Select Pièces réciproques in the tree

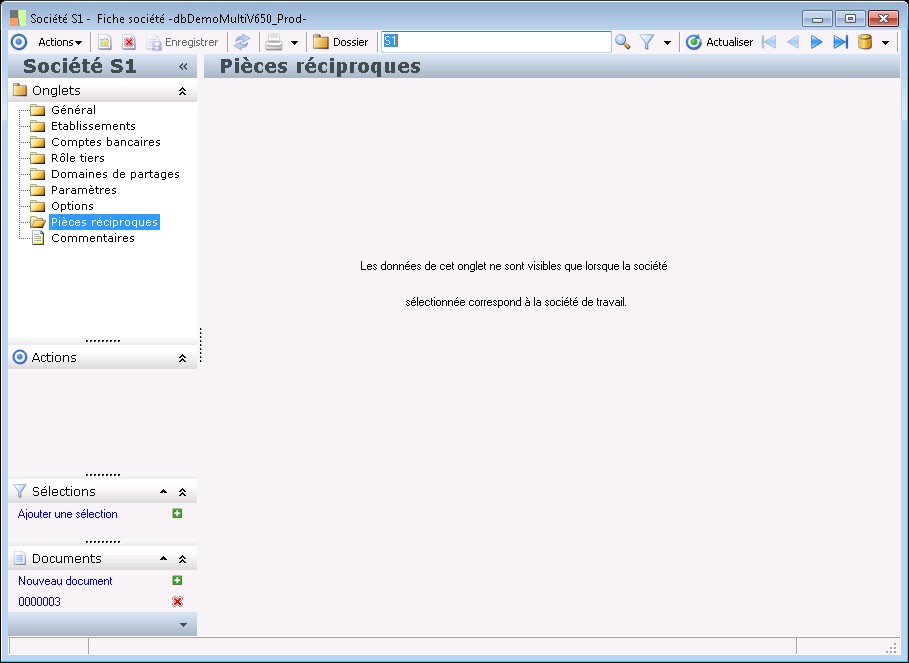(x=104, y=222)
